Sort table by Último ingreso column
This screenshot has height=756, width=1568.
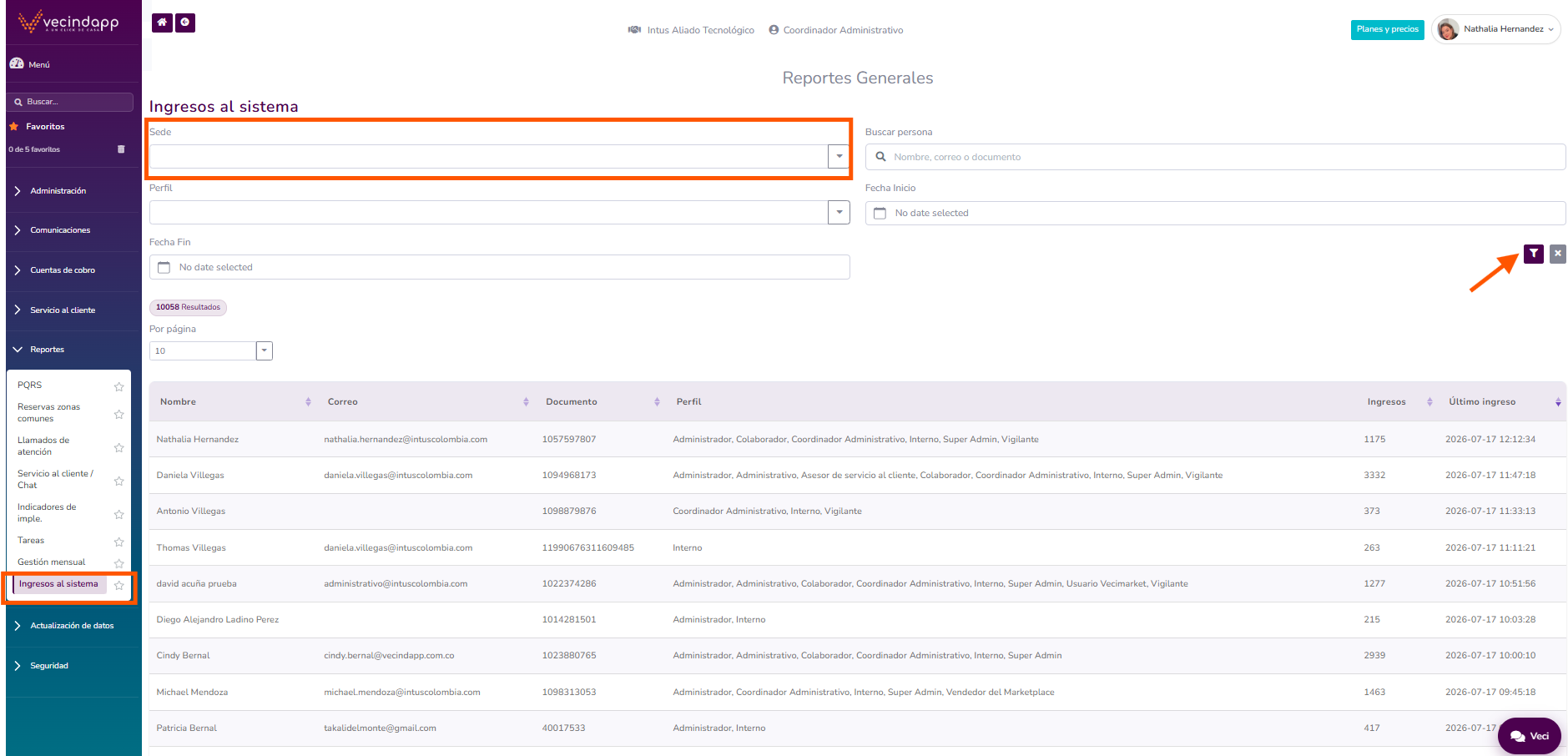(1558, 402)
